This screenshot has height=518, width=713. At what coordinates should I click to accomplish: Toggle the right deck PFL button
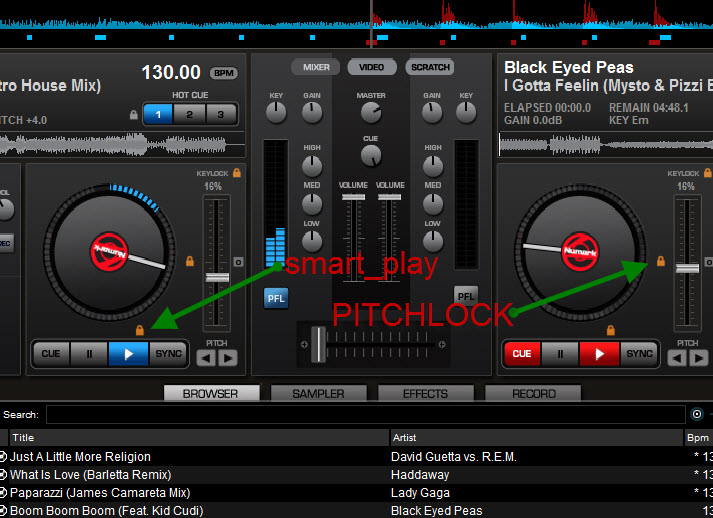pyautogui.click(x=466, y=296)
